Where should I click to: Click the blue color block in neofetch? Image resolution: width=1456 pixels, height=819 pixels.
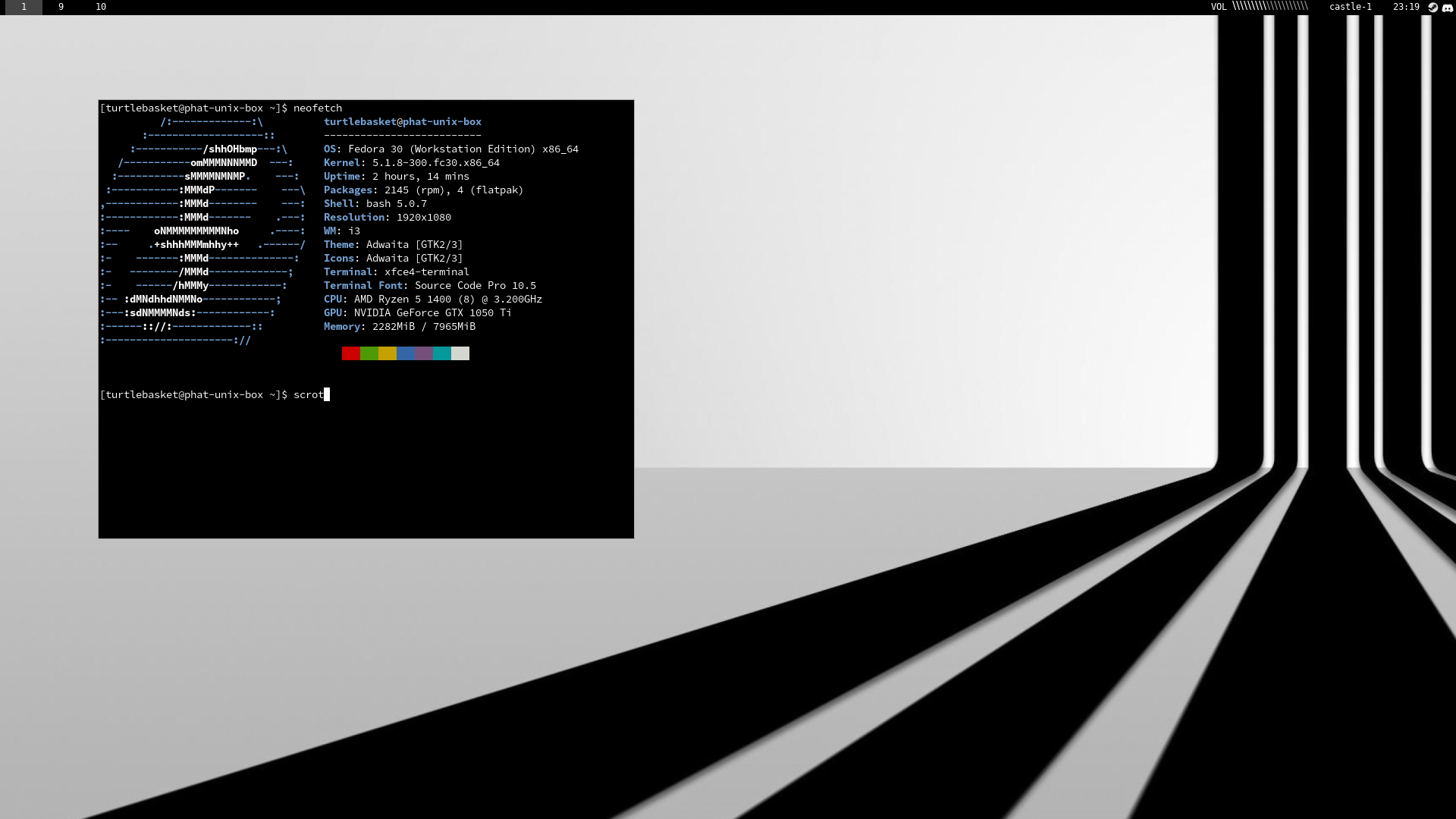[406, 353]
